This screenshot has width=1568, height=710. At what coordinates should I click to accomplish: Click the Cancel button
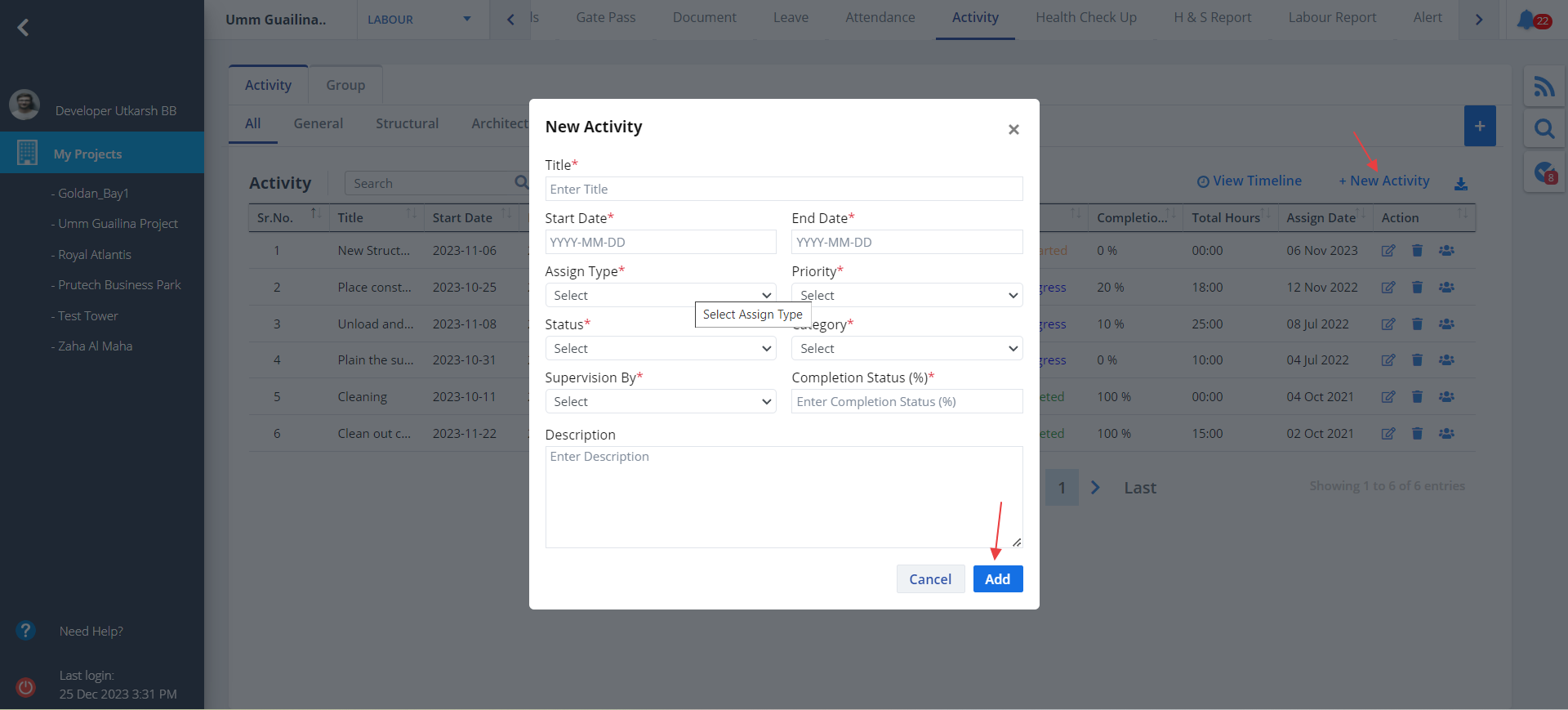(x=929, y=579)
